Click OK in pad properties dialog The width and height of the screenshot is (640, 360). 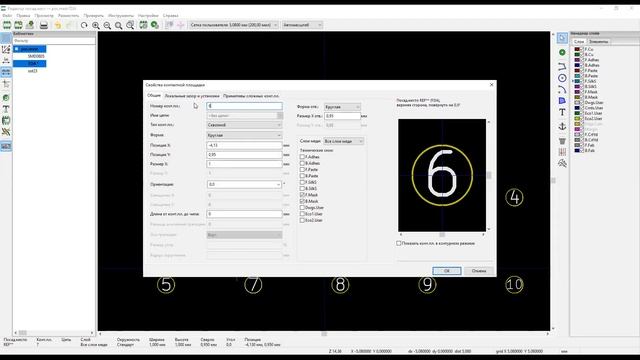(x=447, y=271)
